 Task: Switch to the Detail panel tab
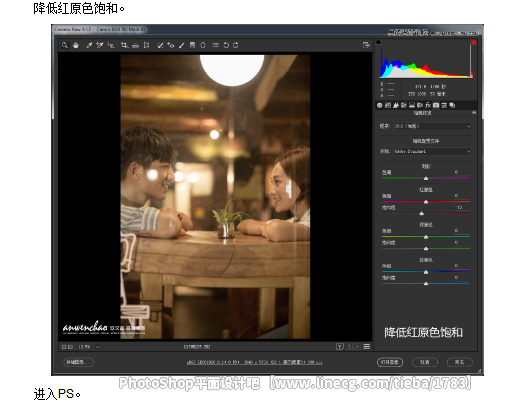396,105
